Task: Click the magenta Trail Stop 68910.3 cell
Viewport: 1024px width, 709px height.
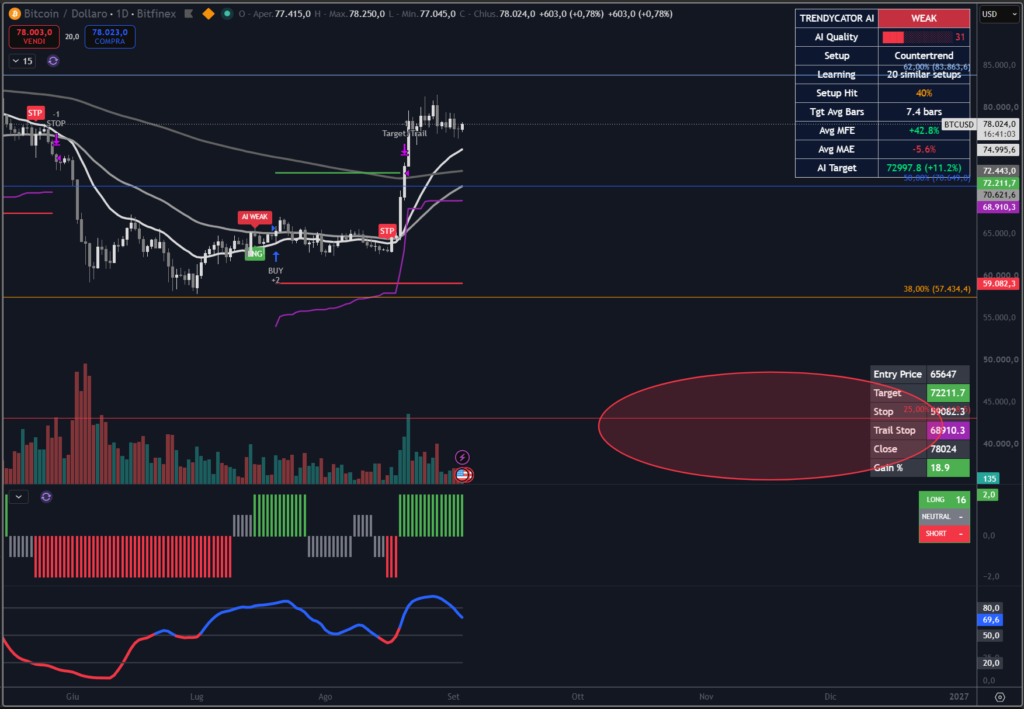Action: coord(948,430)
